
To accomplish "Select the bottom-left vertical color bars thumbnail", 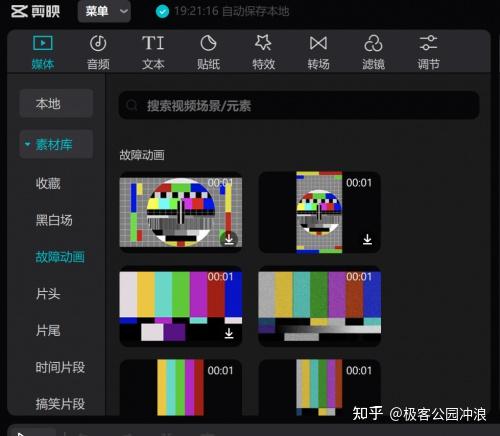I will [x=181, y=387].
